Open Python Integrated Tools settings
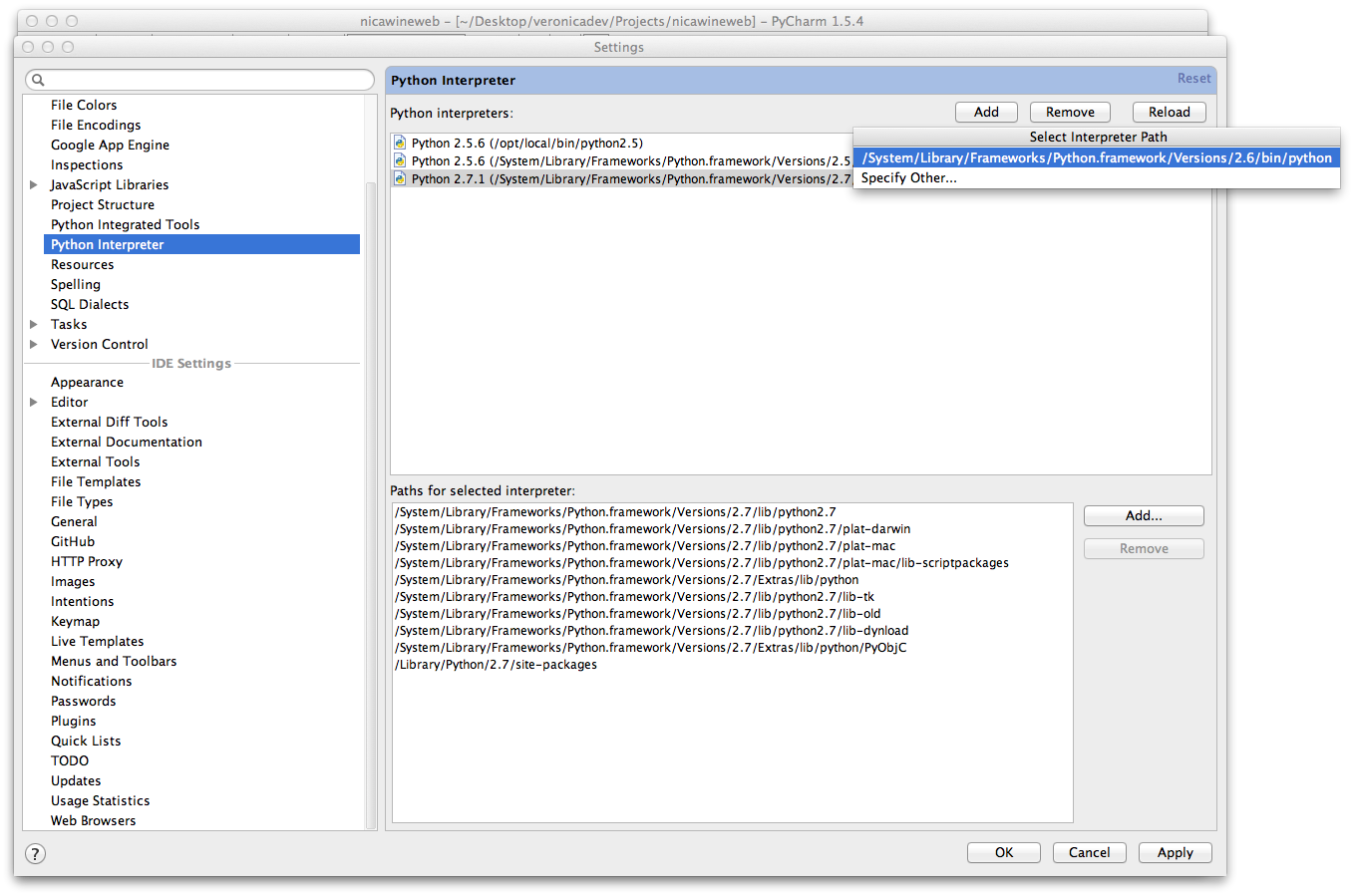Viewport: 1354px width, 896px height. [126, 224]
